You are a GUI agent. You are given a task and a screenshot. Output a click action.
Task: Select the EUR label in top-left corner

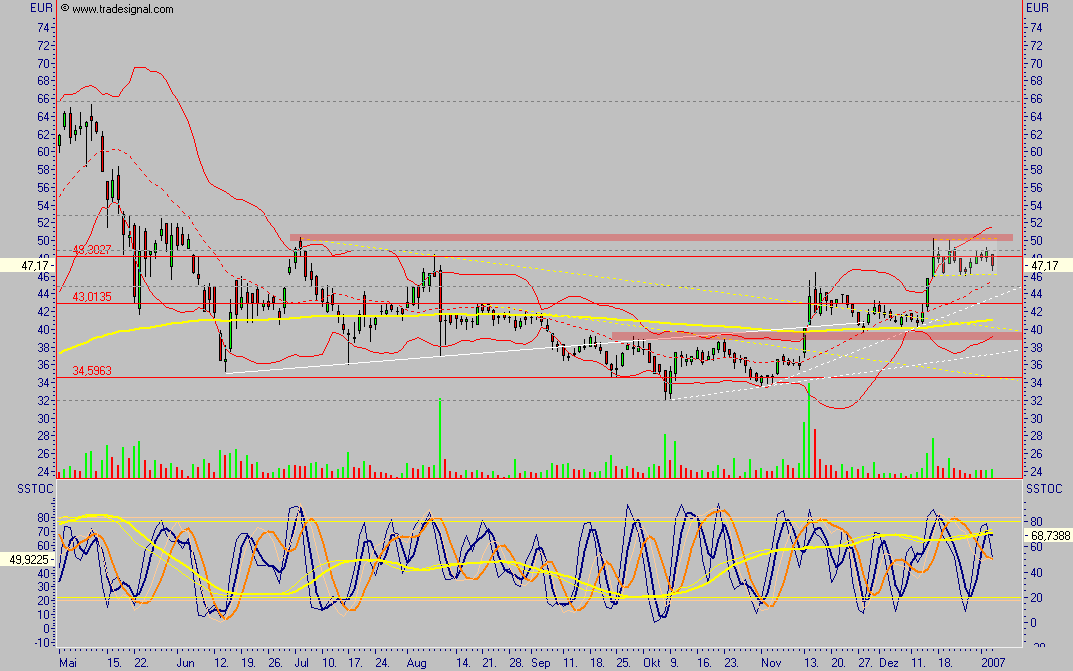(40, 8)
